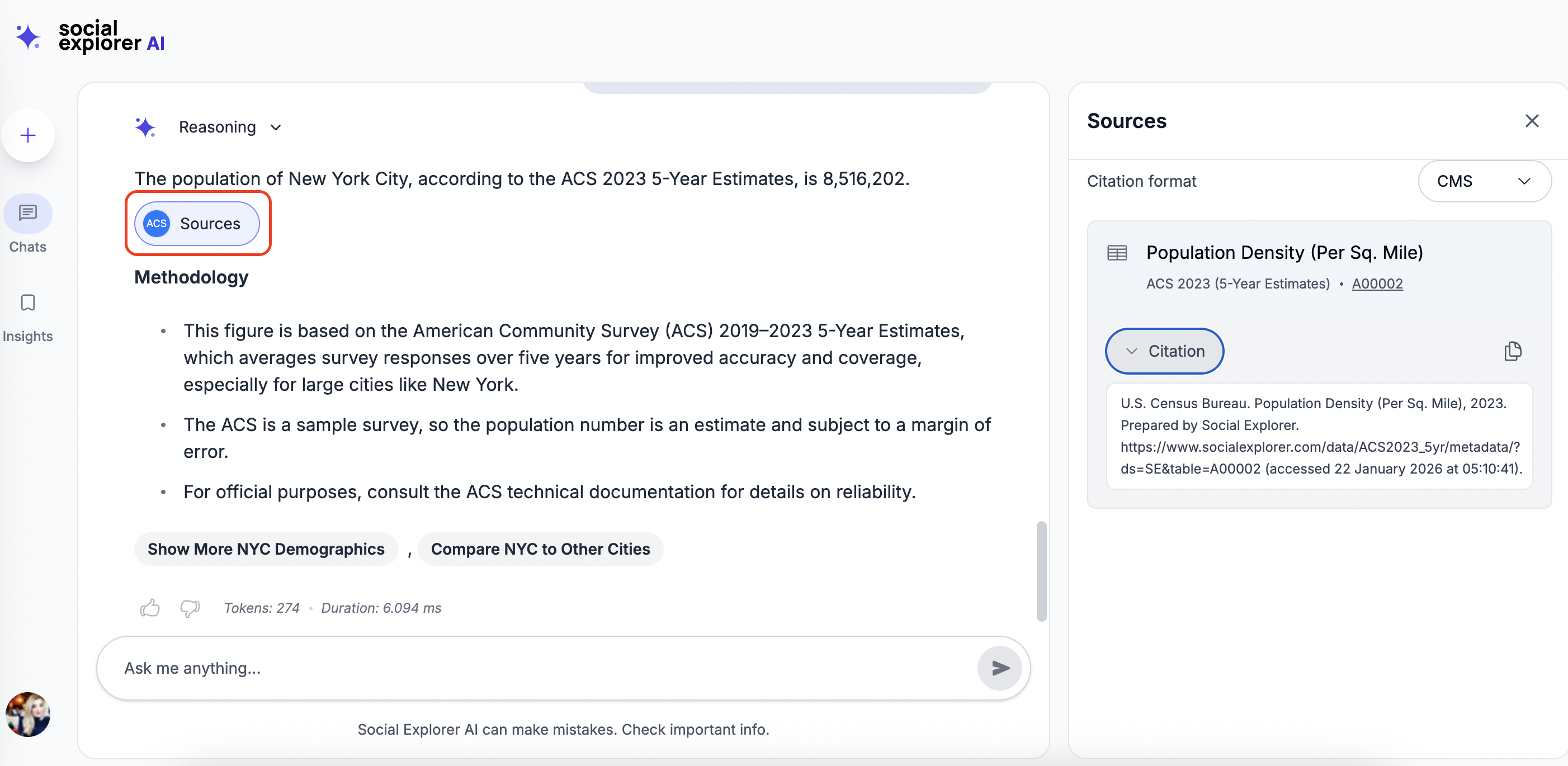Toggle the ACS Sources pill
1568x766 pixels.
coord(197,223)
